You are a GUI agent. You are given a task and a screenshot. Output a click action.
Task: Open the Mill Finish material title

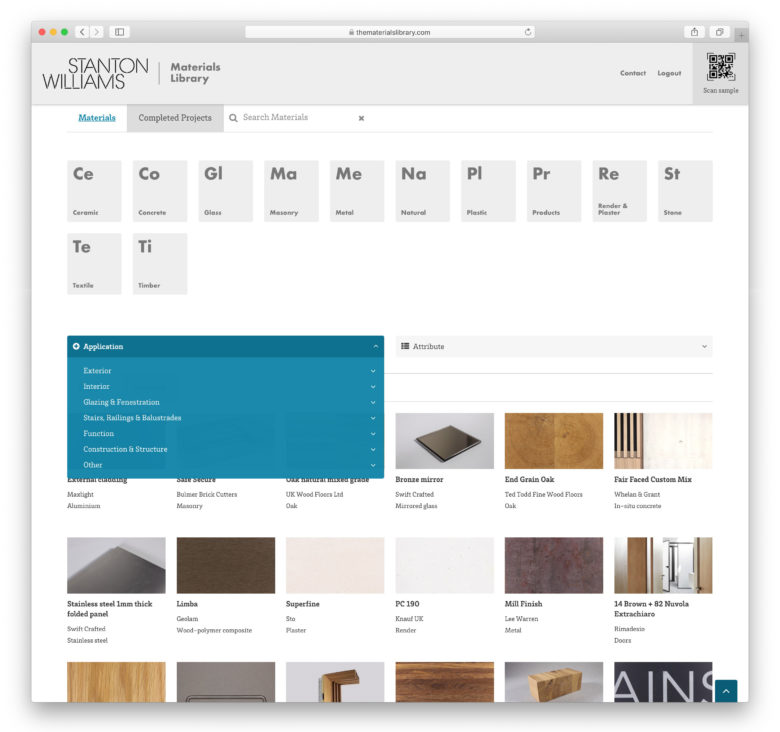point(523,604)
